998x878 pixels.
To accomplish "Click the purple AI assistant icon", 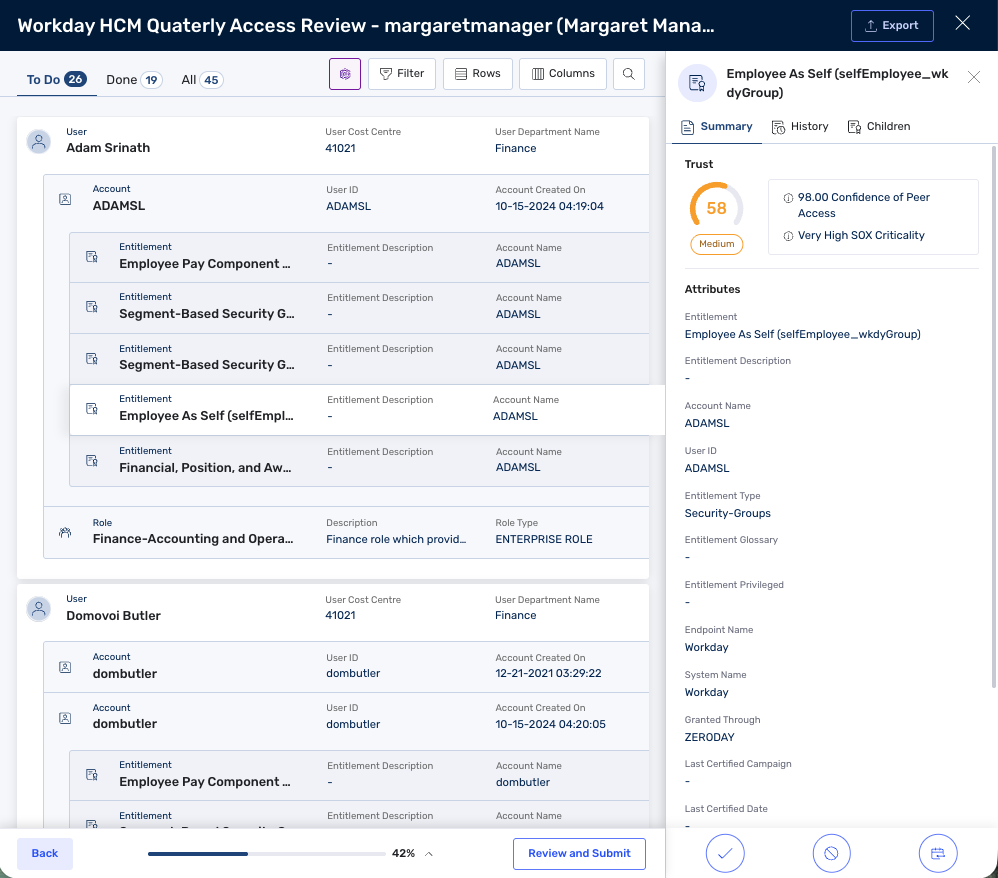I will pyautogui.click(x=345, y=74).
